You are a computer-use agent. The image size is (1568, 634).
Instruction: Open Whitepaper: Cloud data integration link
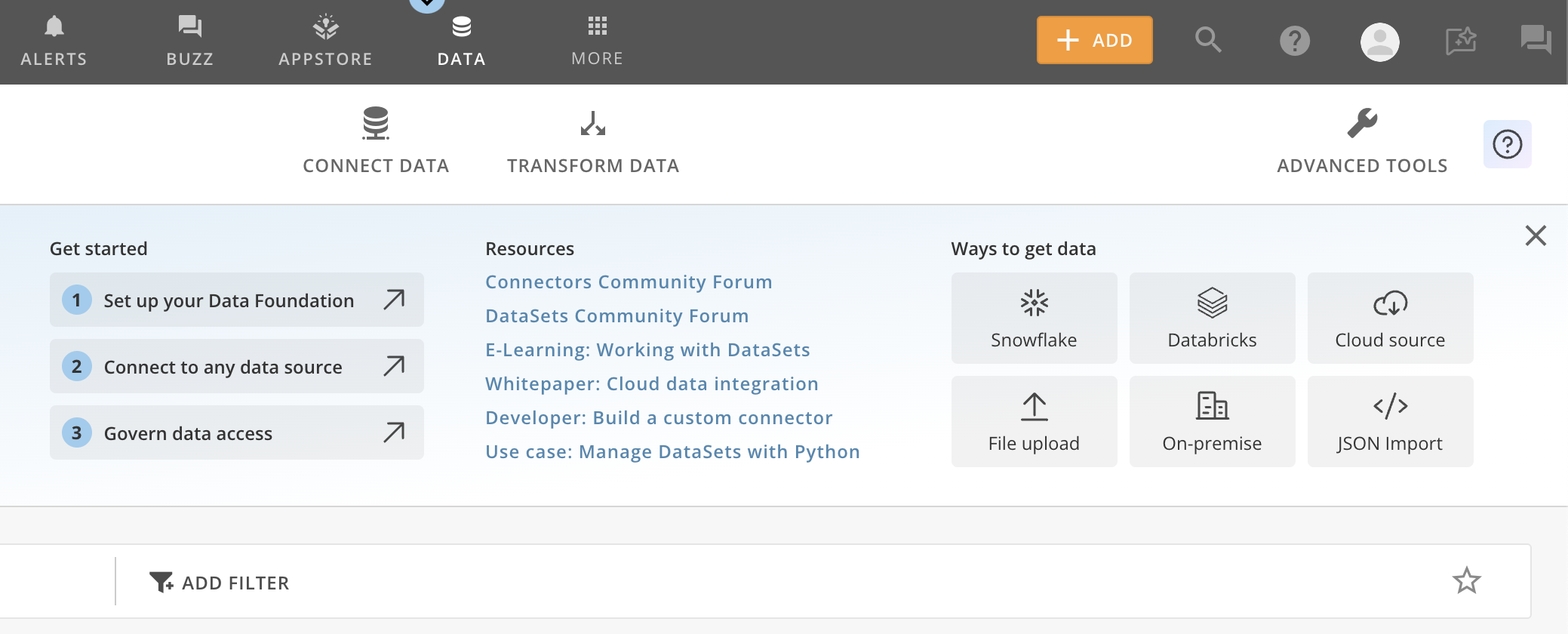point(652,383)
